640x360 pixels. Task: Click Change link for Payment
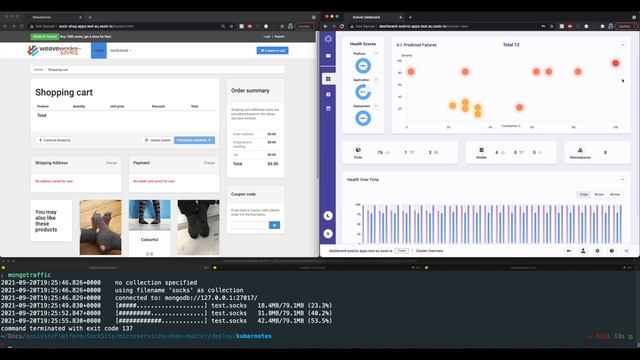click(x=209, y=163)
